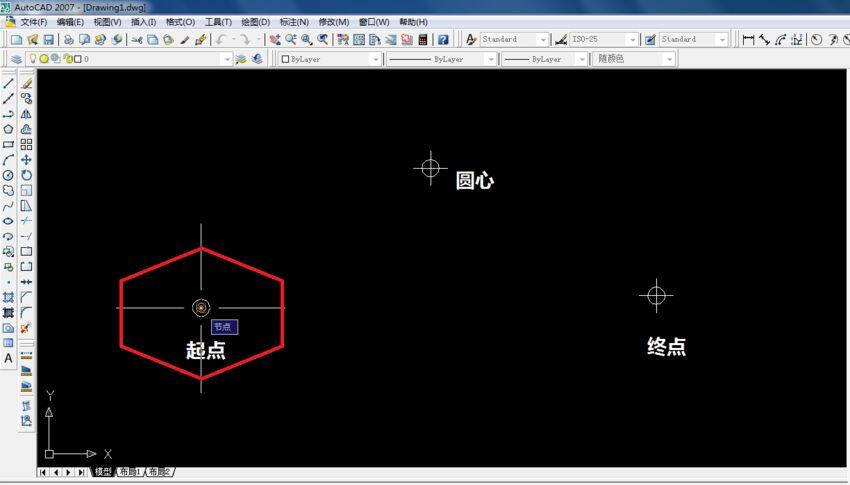850x485 pixels.
Task: Expand the layer list dropdown
Action: (x=227, y=59)
